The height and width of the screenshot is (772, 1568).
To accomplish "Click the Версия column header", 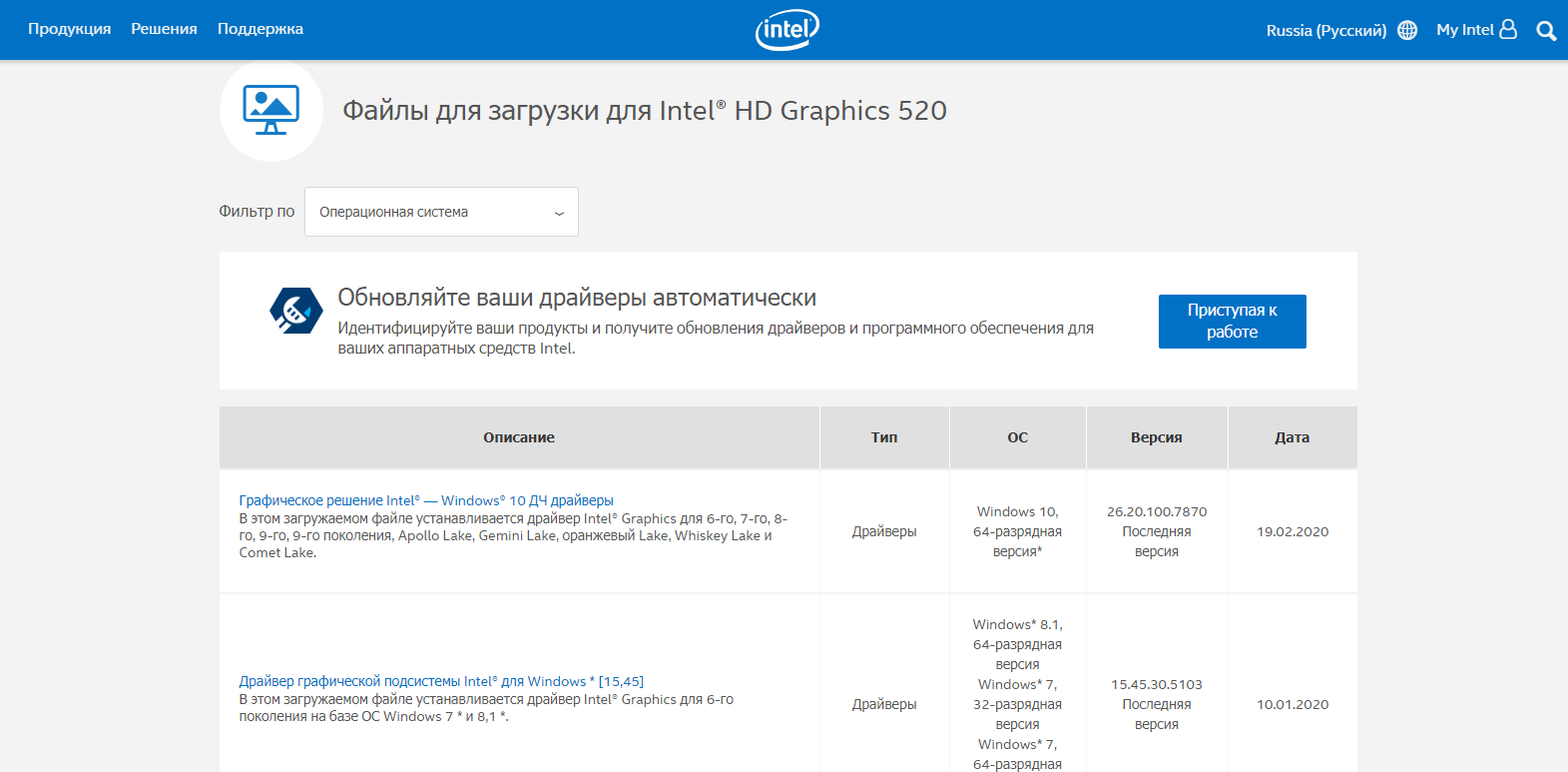I will point(1156,437).
